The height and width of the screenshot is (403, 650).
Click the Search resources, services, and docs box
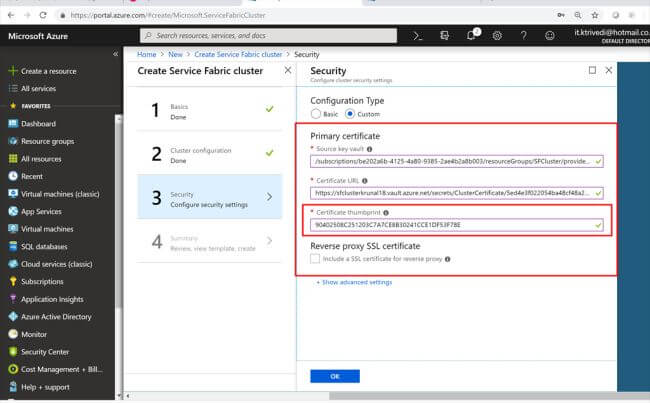click(x=268, y=36)
